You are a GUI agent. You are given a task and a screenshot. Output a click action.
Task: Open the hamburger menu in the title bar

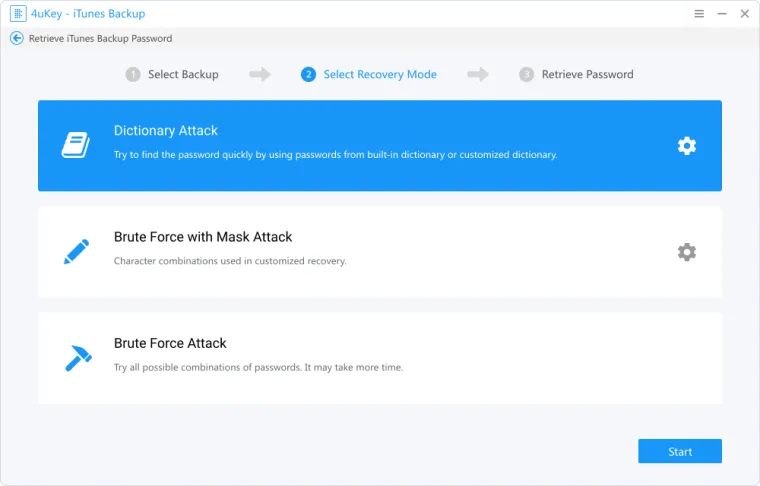(699, 14)
